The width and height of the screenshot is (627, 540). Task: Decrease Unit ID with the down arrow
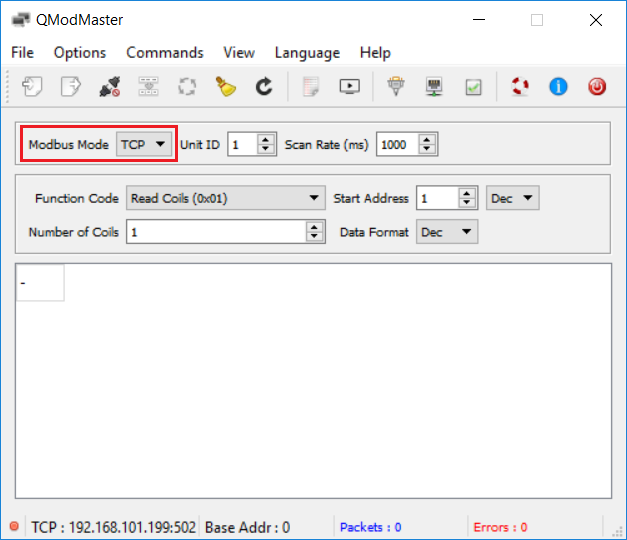266,149
